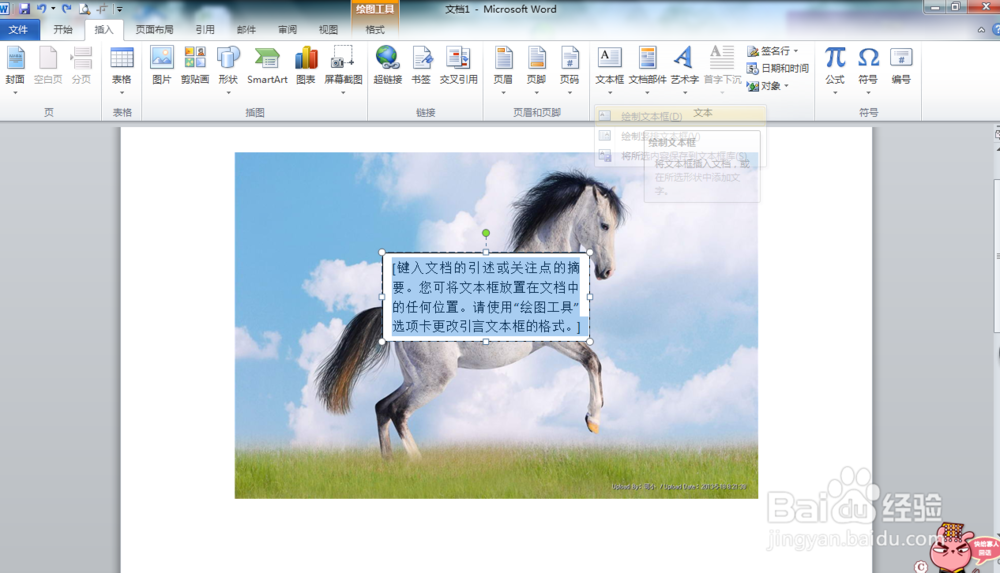Click the 符号 group label
Screen dimensions: 1000x573
(868, 112)
